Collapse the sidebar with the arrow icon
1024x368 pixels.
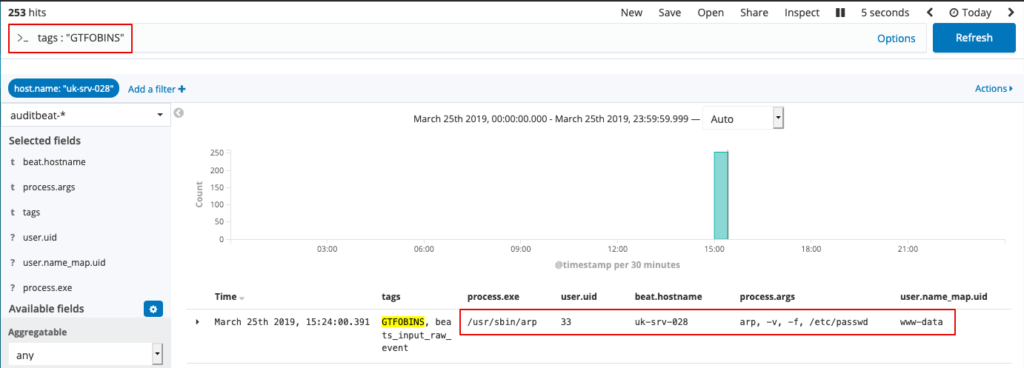[x=178, y=113]
